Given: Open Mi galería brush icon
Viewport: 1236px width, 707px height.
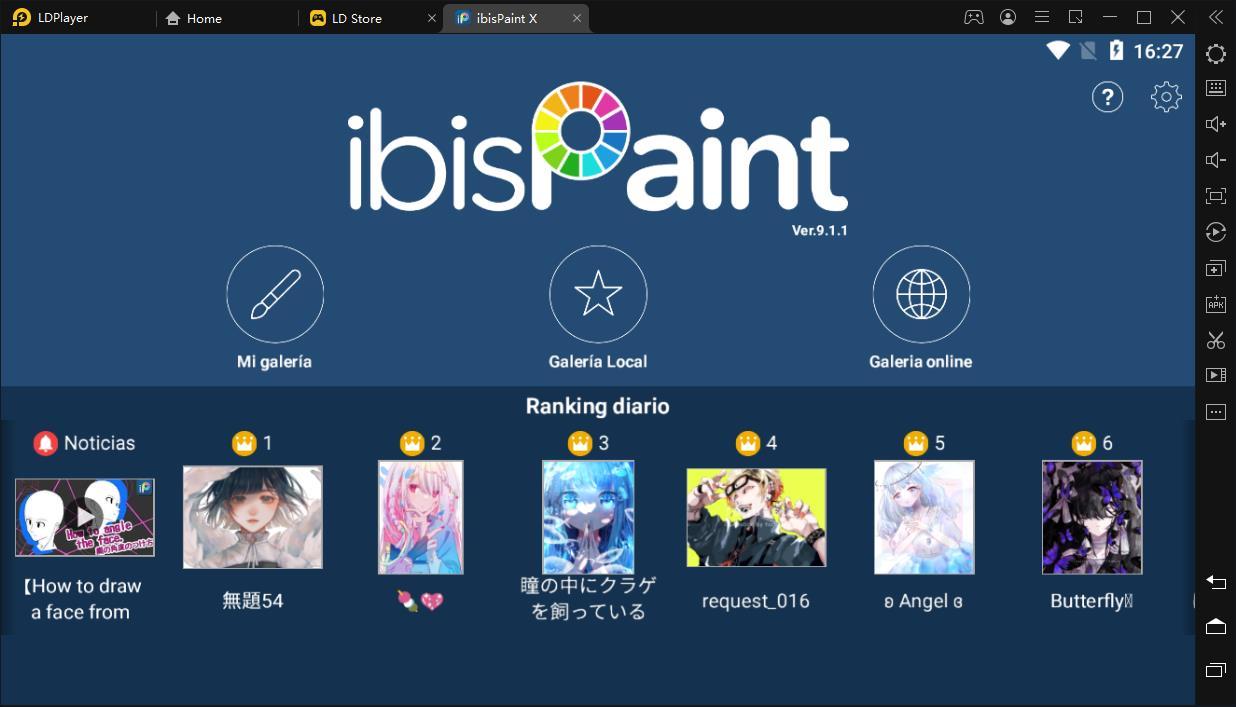Looking at the screenshot, I should [275, 294].
